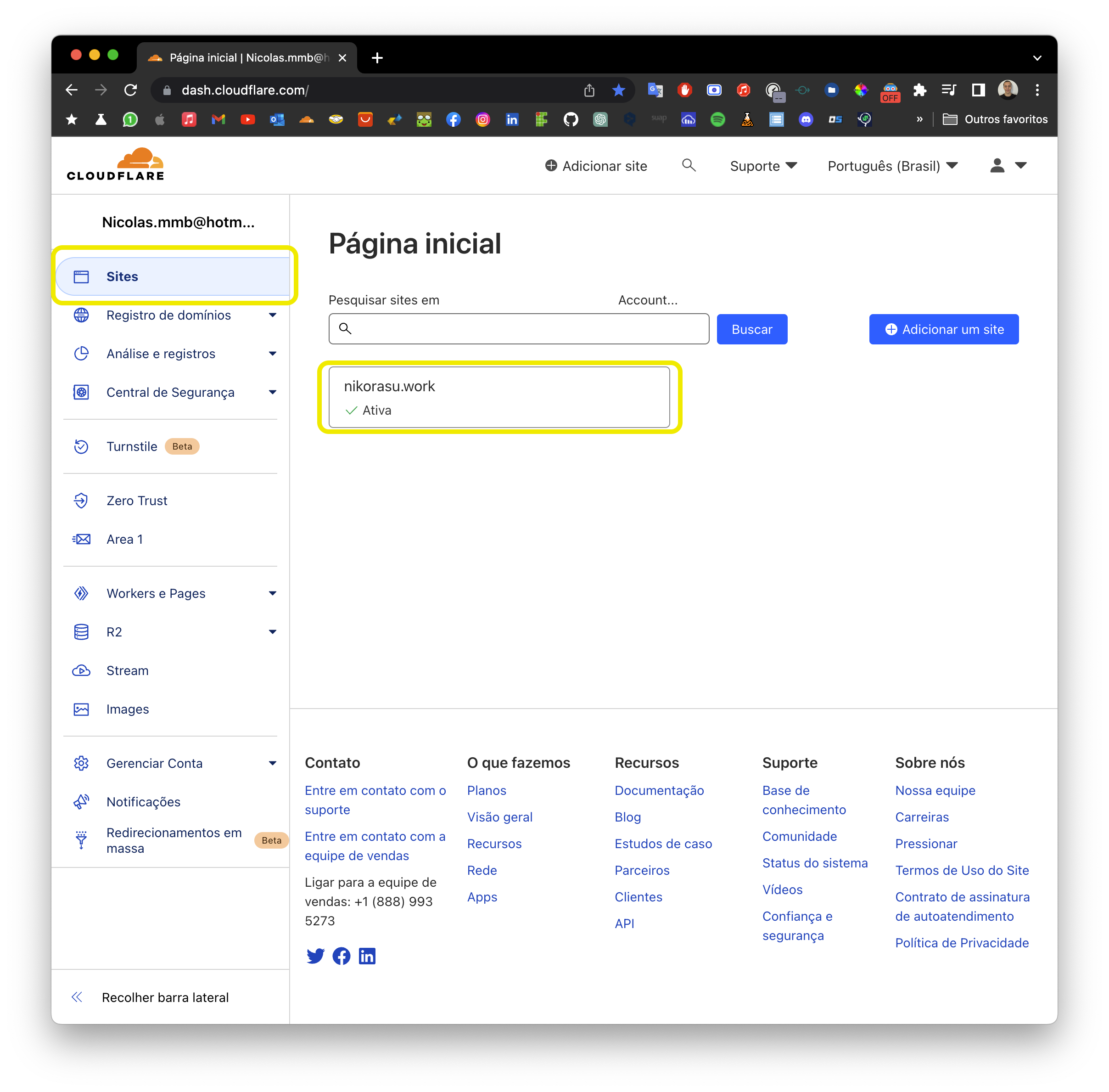Click the Buscar button
This screenshot has width=1109, height=1092.
click(x=752, y=329)
